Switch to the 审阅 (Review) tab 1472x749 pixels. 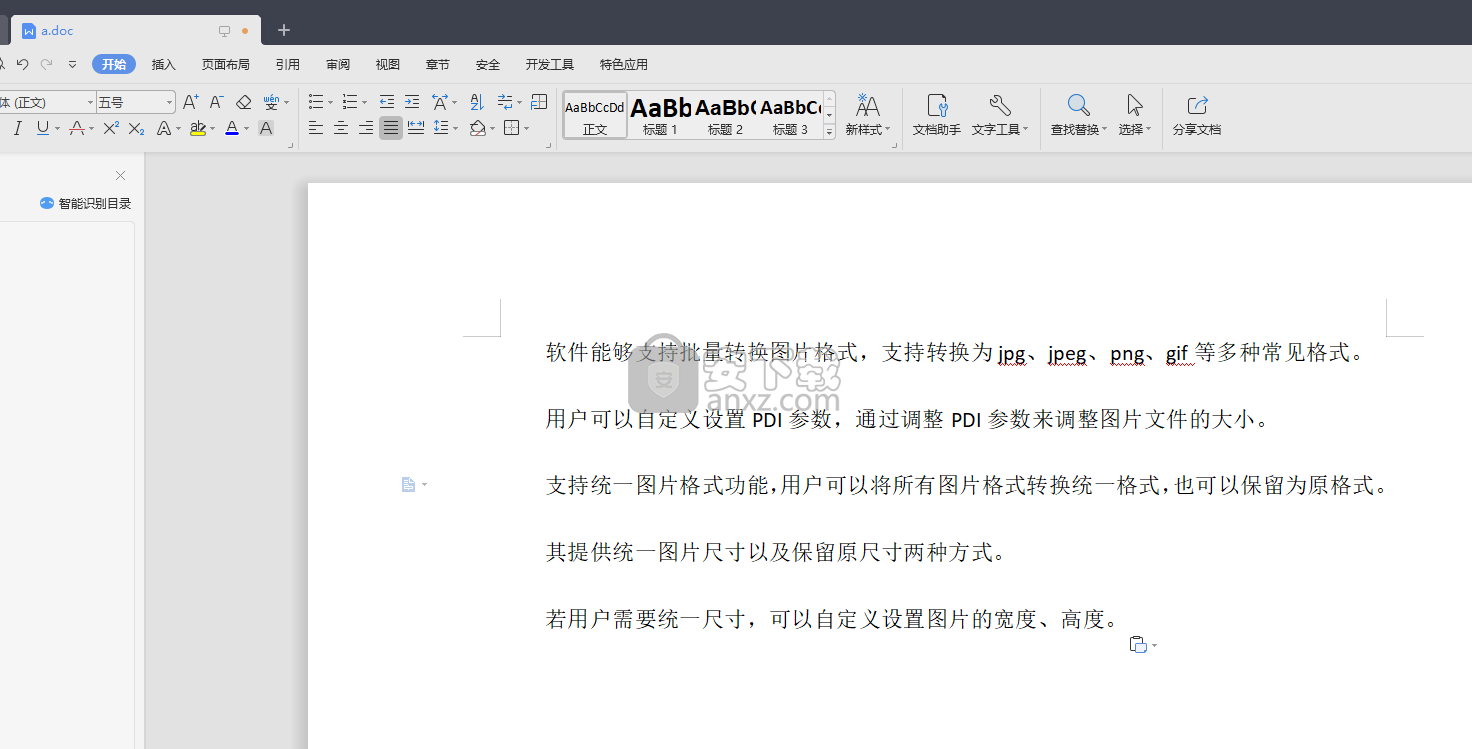[x=338, y=64]
